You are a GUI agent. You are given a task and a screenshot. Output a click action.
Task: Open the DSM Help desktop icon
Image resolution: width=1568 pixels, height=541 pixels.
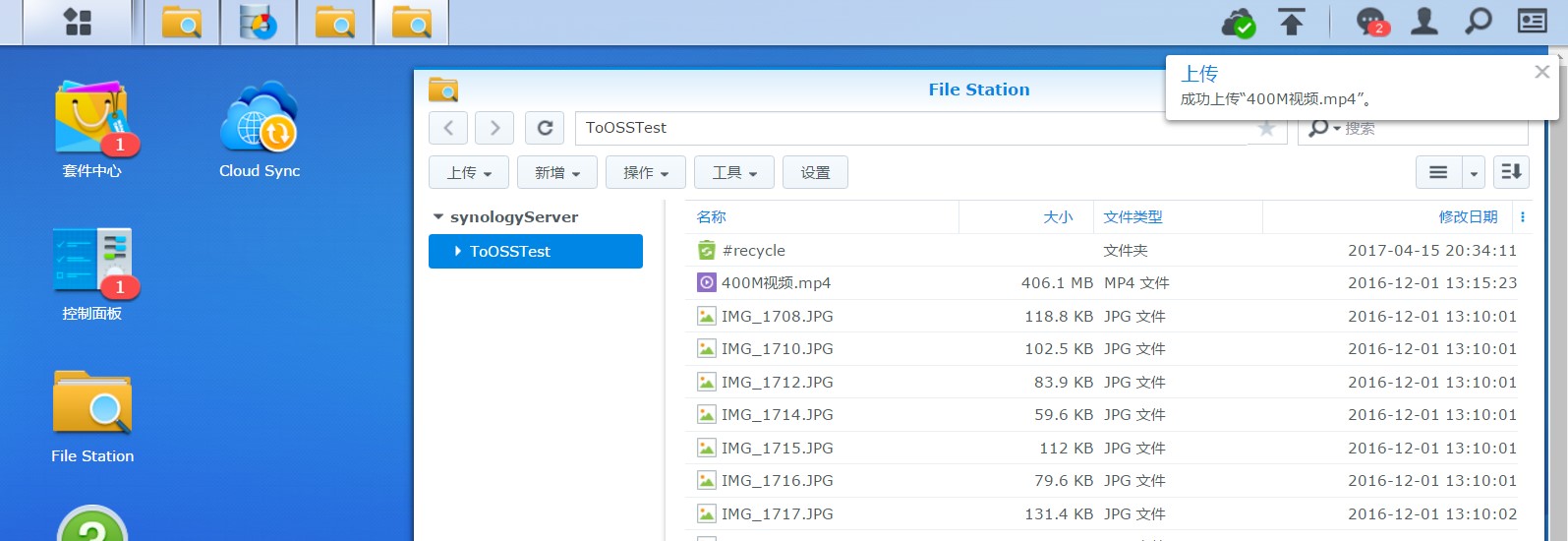tap(92, 523)
